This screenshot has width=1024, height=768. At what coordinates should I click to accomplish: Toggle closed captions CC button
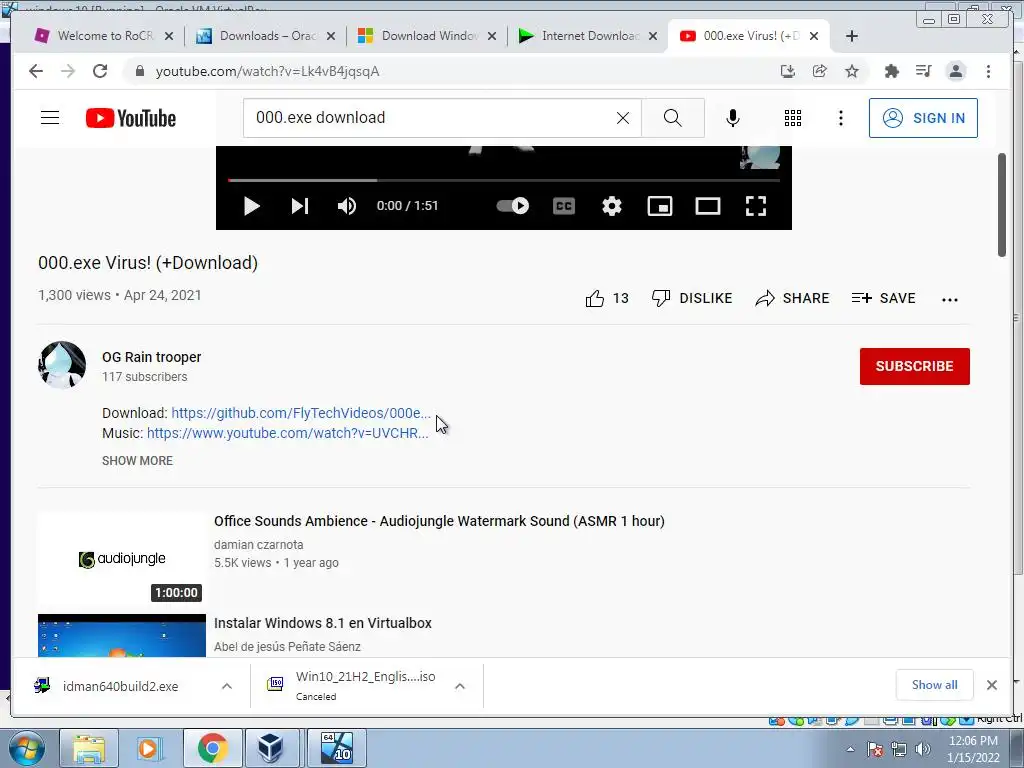(x=564, y=206)
